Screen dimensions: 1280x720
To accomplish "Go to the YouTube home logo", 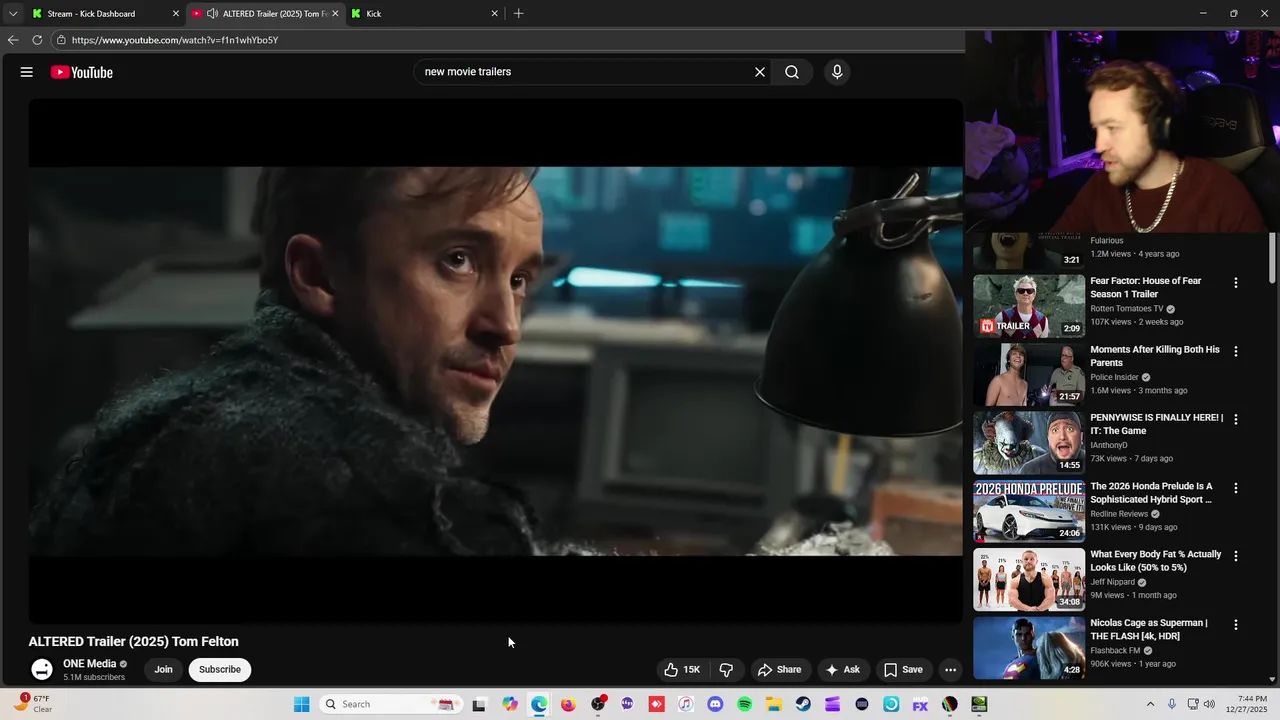I will click(x=82, y=72).
